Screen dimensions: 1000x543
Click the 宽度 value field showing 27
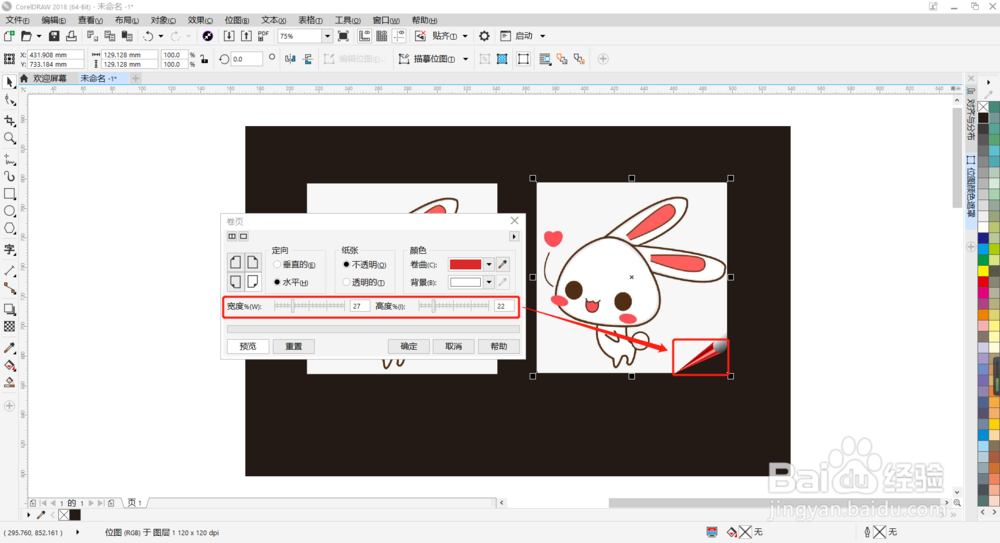[x=360, y=306]
